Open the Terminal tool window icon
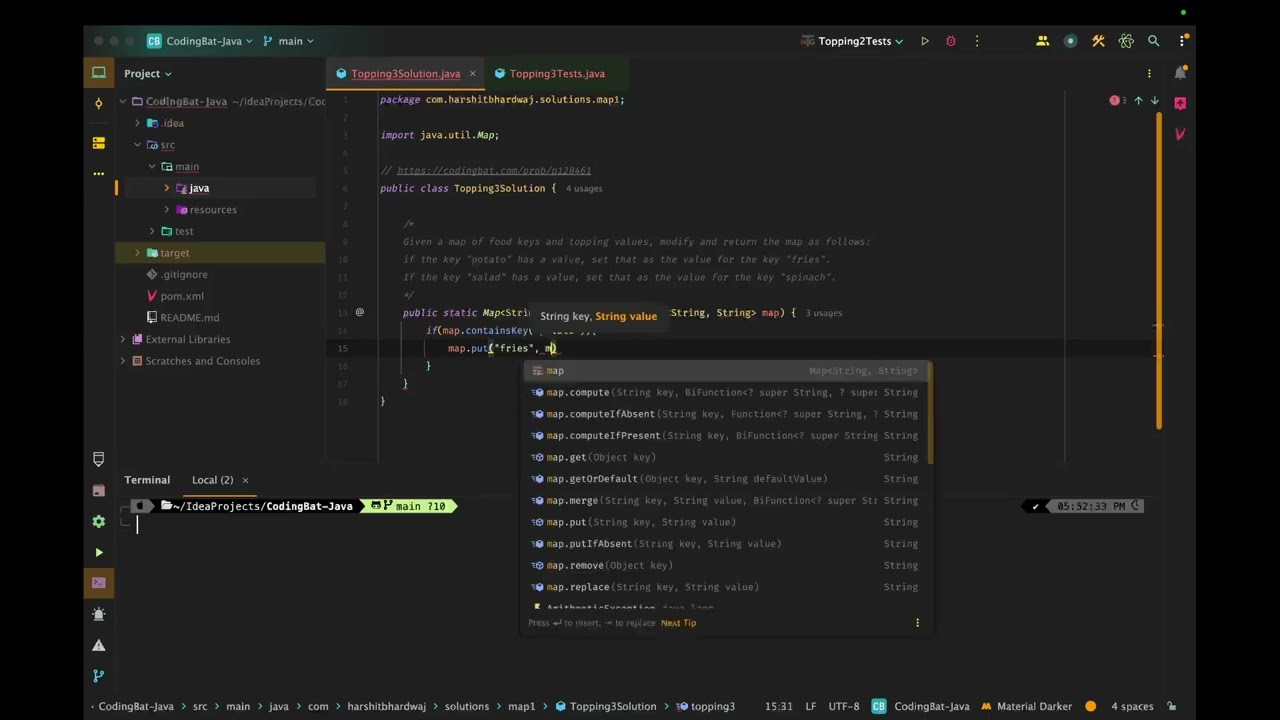1280x720 pixels. pos(99,582)
